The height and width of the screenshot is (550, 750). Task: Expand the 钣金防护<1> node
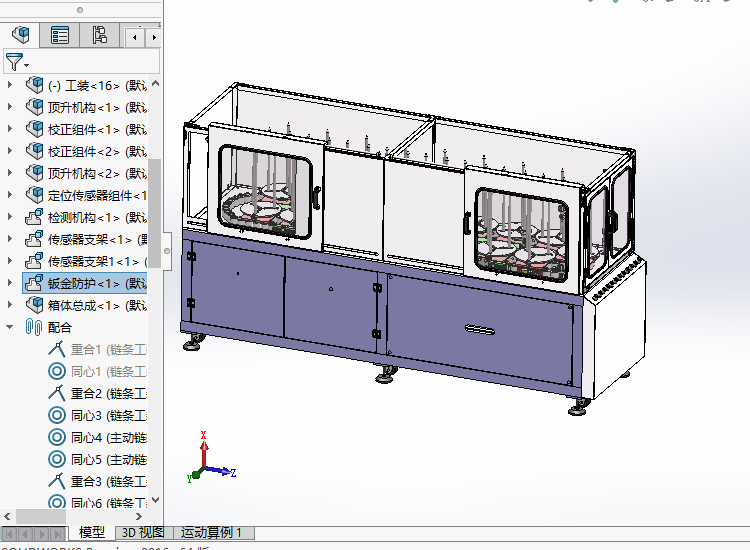tap(10, 283)
